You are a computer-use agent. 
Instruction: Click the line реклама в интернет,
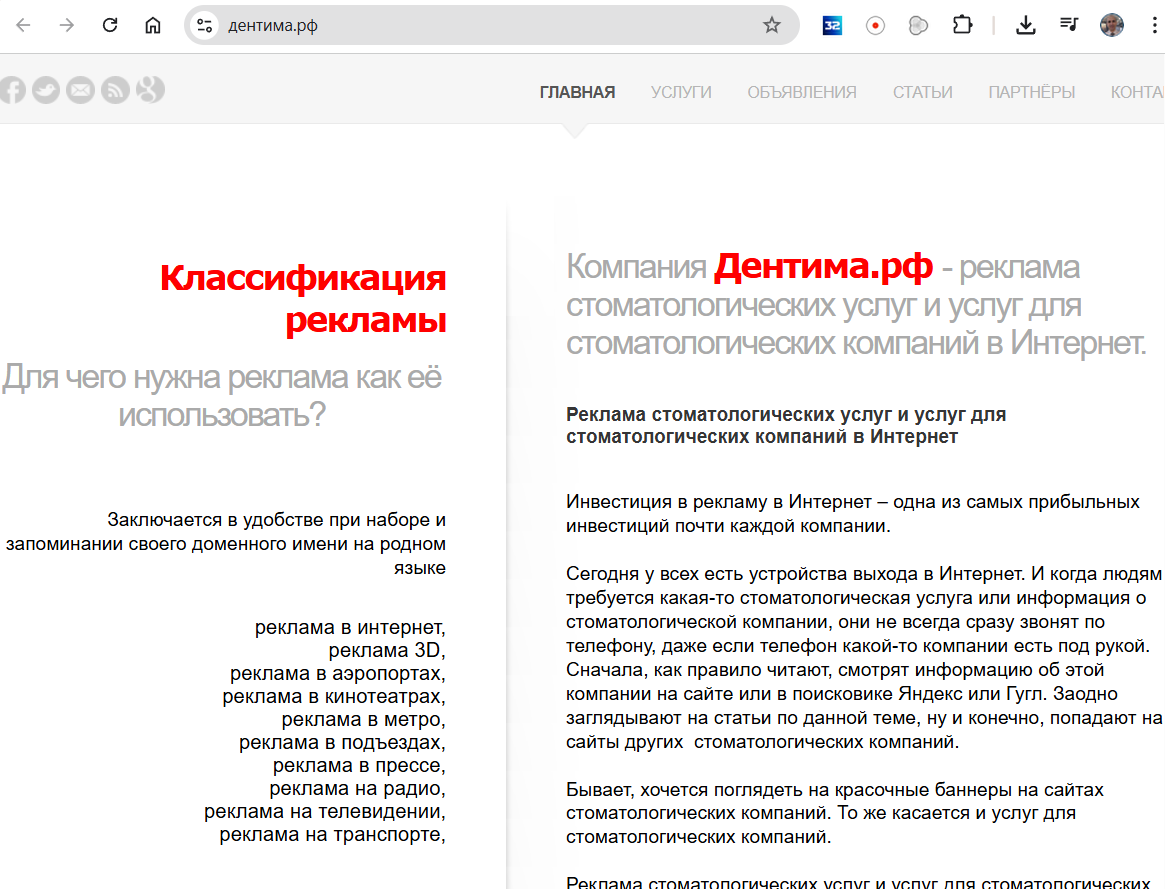click(350, 628)
